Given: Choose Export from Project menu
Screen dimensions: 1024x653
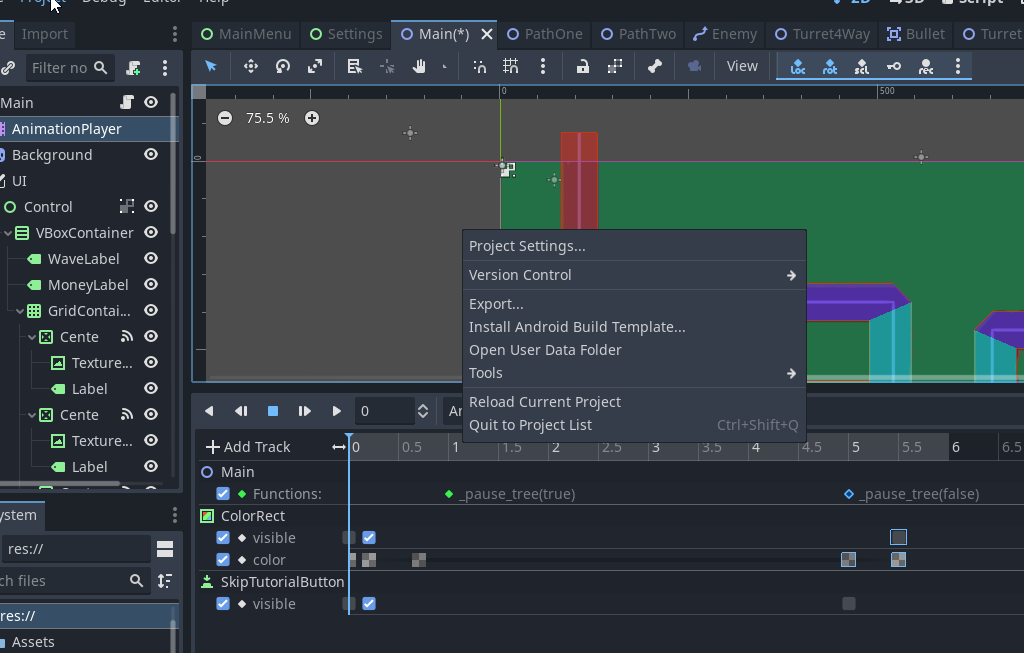Looking at the screenshot, I should [633, 304].
